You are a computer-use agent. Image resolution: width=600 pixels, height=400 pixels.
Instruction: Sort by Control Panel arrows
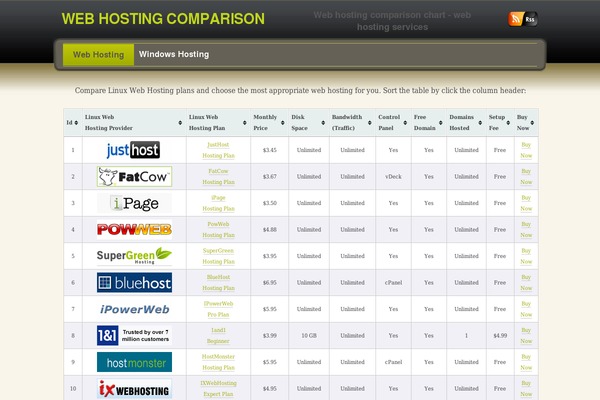pyautogui.click(x=405, y=122)
